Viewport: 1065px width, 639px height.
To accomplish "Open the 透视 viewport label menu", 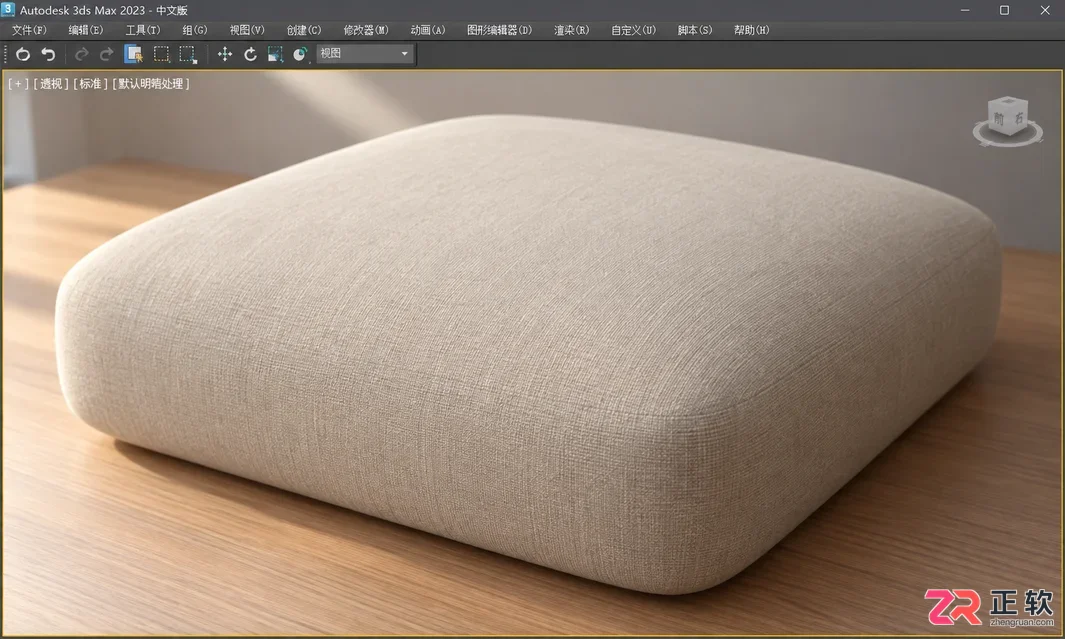I will tap(51, 84).
